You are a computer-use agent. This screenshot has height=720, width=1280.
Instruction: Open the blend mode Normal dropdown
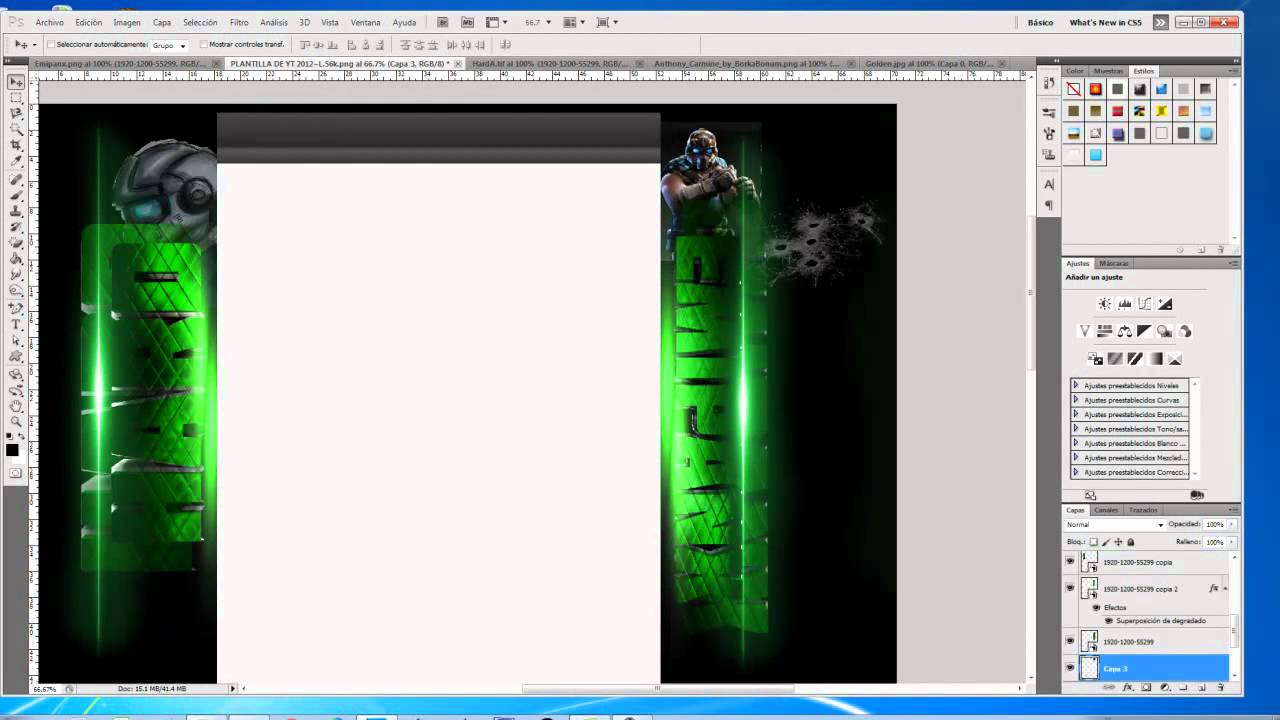(x=1115, y=524)
